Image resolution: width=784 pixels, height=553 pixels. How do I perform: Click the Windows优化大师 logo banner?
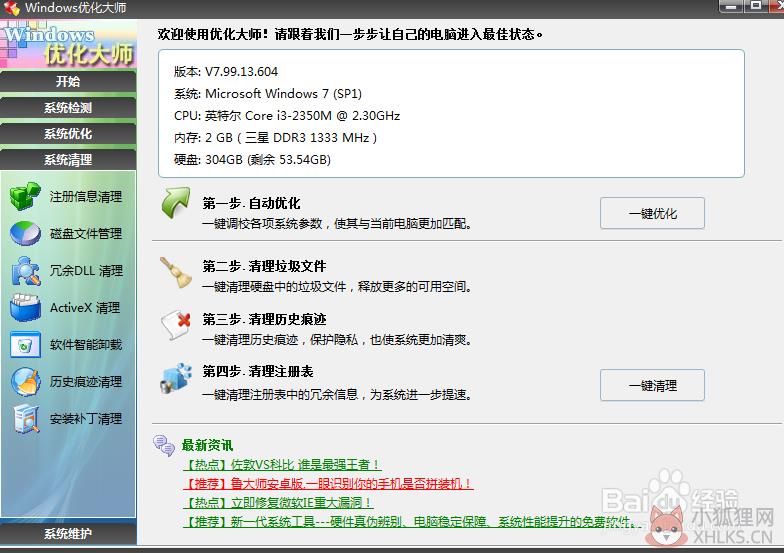tap(68, 45)
